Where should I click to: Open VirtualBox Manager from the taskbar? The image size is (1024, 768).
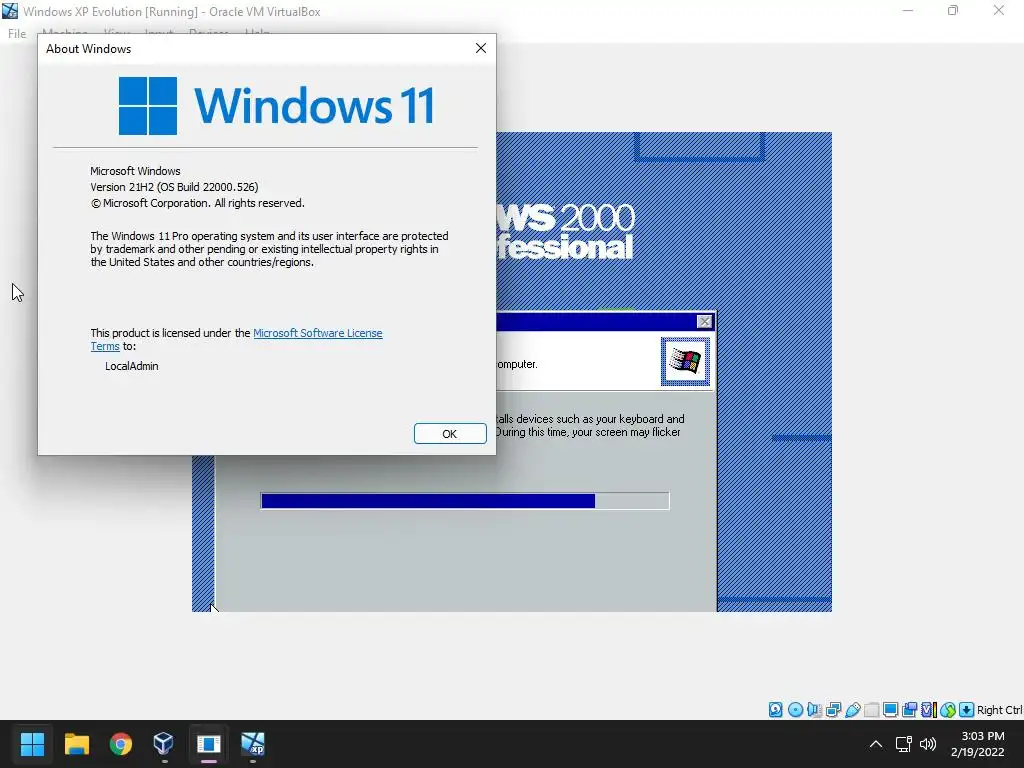[163, 743]
